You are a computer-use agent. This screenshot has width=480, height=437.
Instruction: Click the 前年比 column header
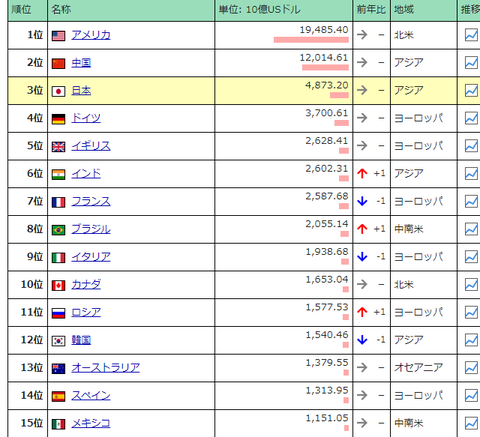(371, 10)
